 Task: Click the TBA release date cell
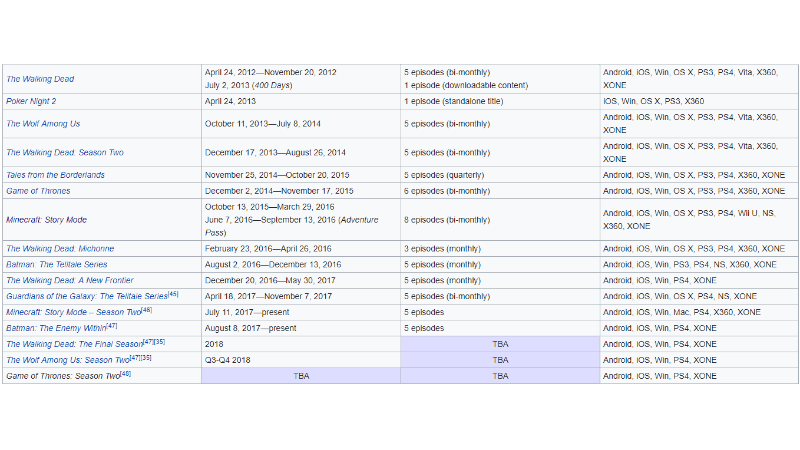click(x=301, y=376)
